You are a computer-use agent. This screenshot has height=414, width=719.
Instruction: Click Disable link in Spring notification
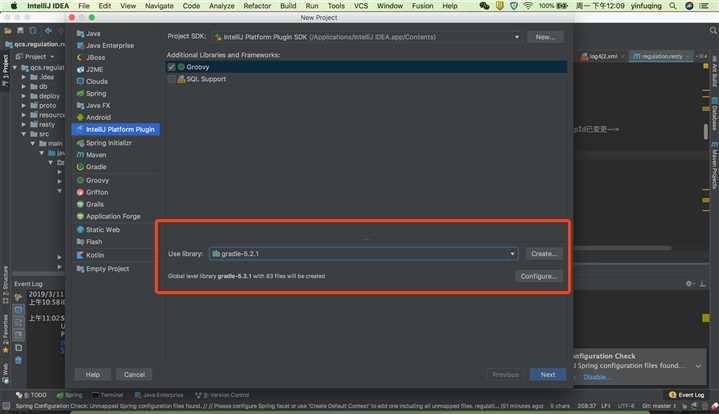pos(595,377)
